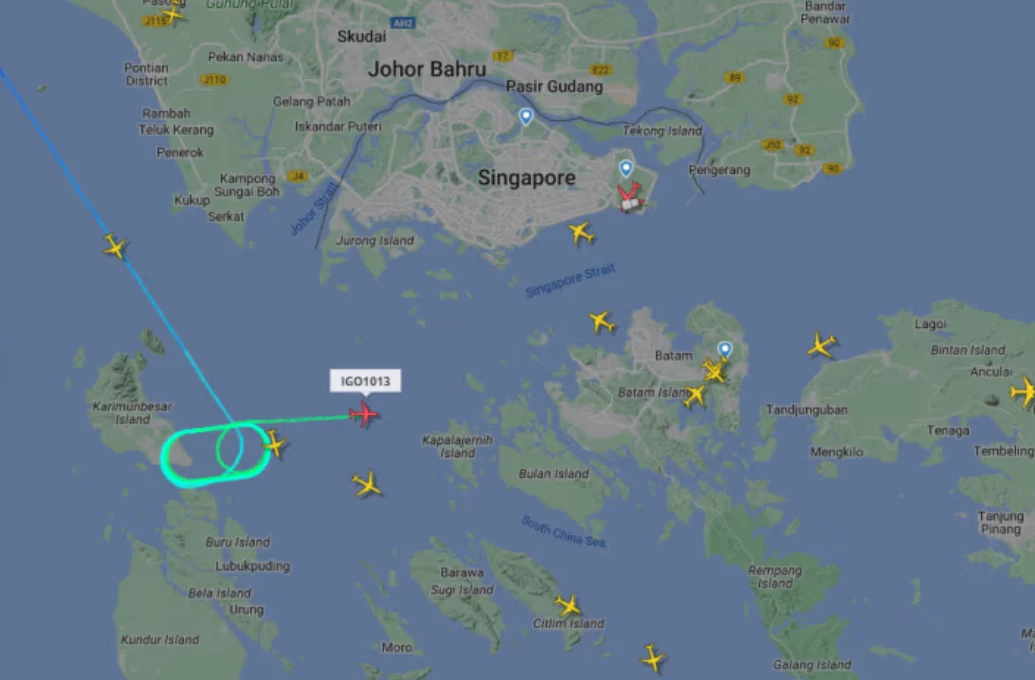The image size is (1035, 680).
Task: Select the yellow plane on the blue track near Kukup
Action: click(x=115, y=246)
